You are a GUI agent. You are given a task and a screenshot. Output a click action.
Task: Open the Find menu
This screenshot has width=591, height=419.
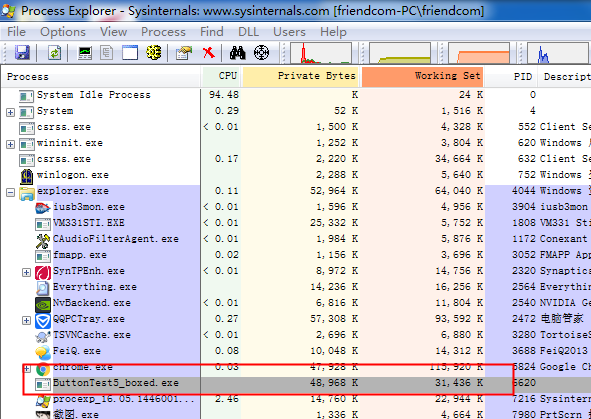pos(212,32)
